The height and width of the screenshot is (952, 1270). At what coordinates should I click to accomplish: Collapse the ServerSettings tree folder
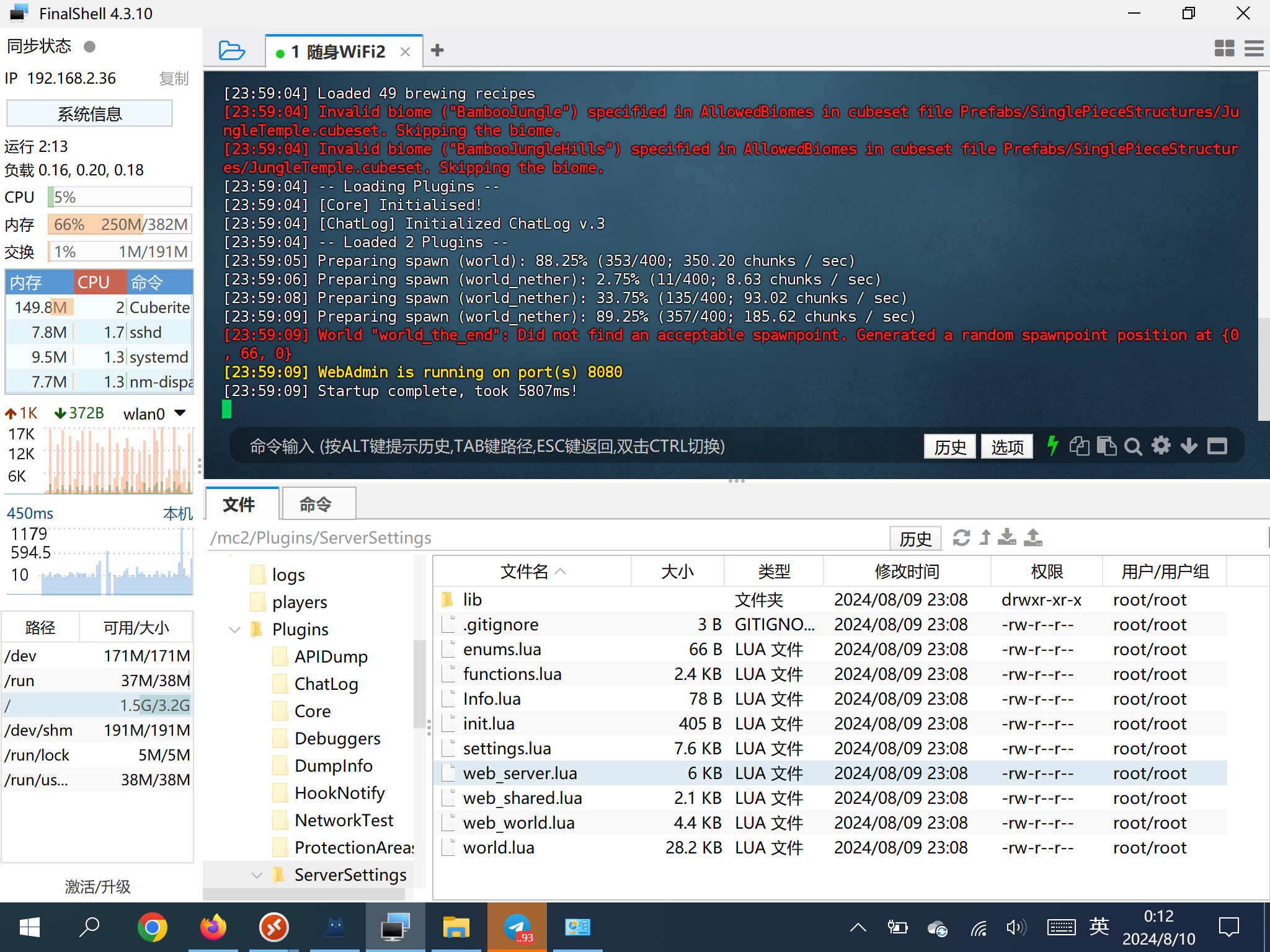coord(257,875)
